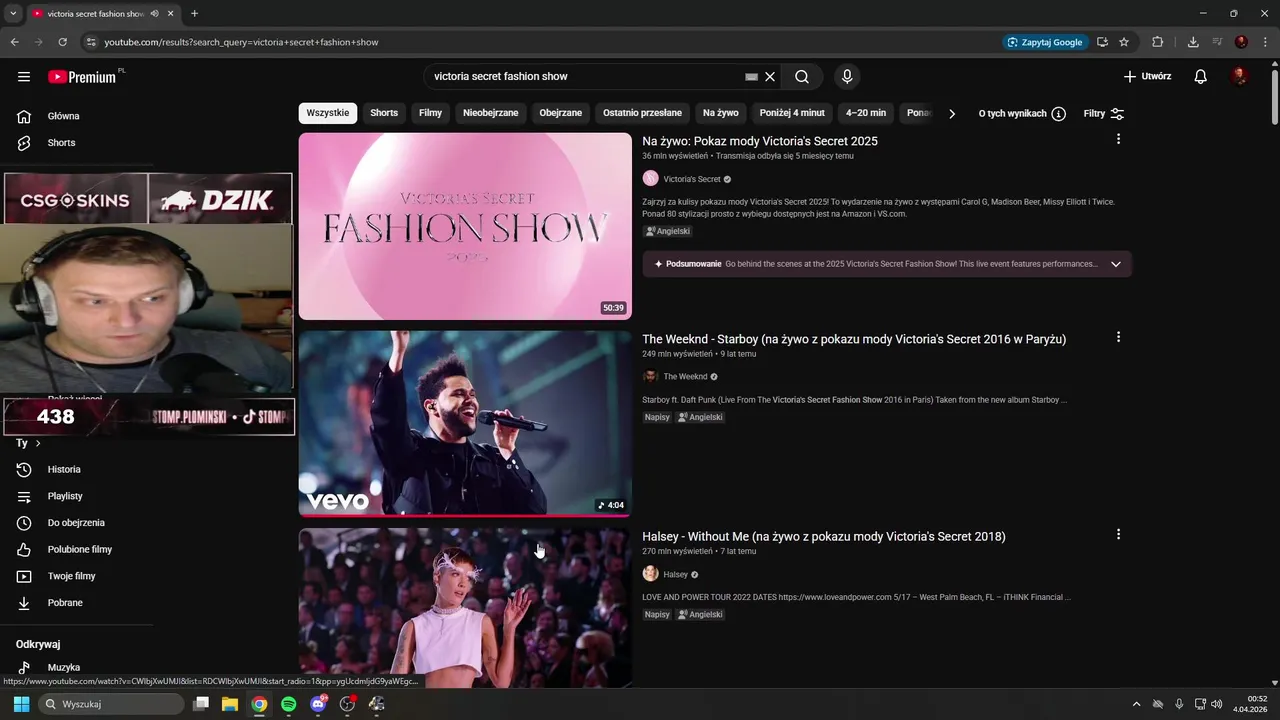1280x720 pixels.
Task: Open options menu for Pokaz mody 2025 video
Action: point(1118,139)
